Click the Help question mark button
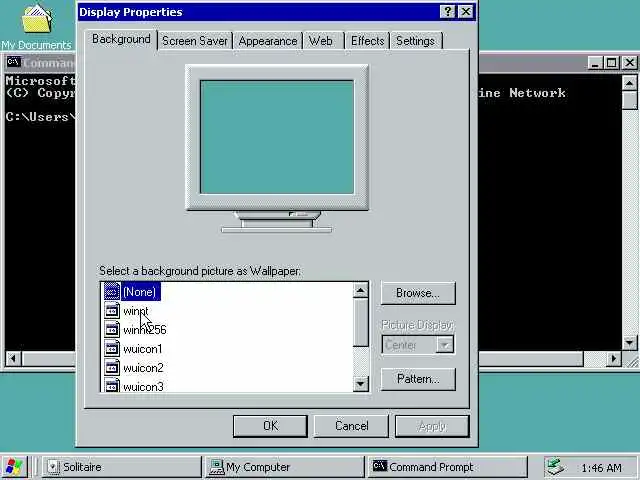The height and width of the screenshot is (480, 640). pos(447,11)
